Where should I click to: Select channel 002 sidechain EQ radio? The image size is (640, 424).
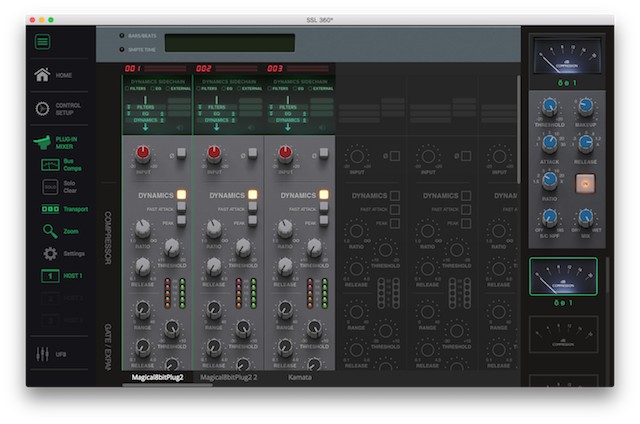tap(224, 89)
